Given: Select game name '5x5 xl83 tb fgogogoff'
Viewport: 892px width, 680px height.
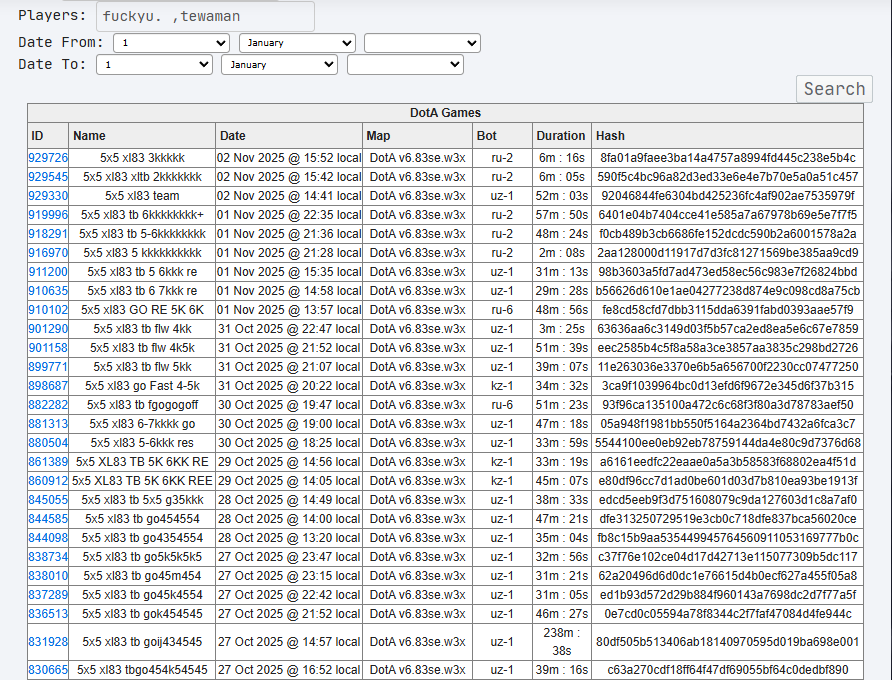Looking at the screenshot, I should (x=142, y=405).
